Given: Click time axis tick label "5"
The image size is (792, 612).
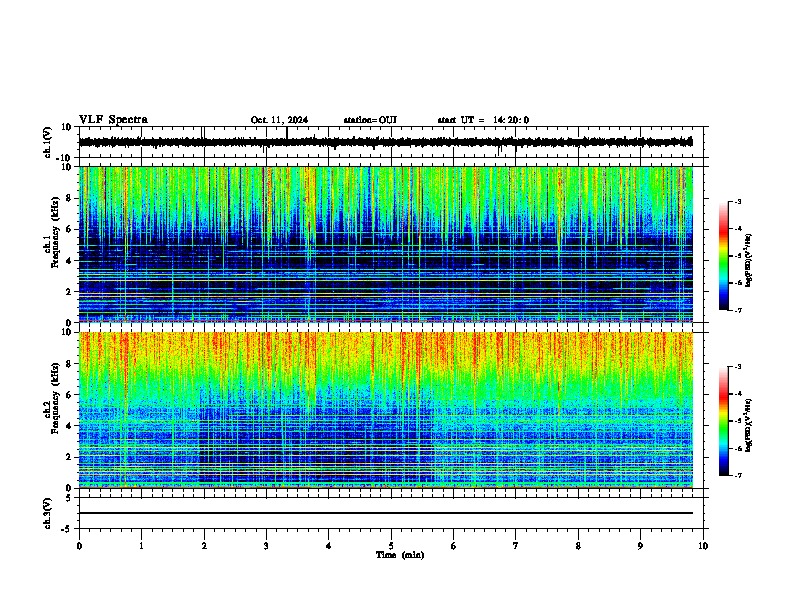Looking at the screenshot, I should point(391,546).
